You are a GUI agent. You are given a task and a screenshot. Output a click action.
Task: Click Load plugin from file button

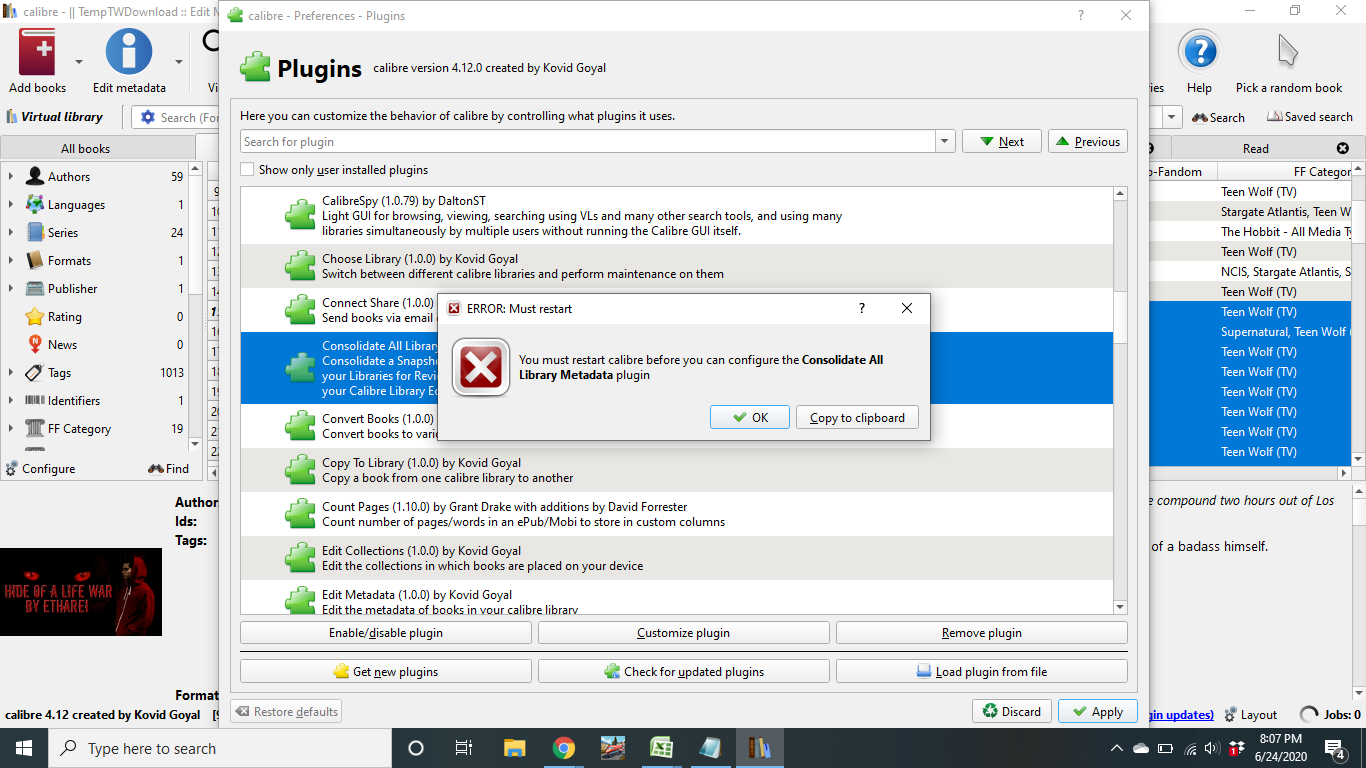coord(982,671)
